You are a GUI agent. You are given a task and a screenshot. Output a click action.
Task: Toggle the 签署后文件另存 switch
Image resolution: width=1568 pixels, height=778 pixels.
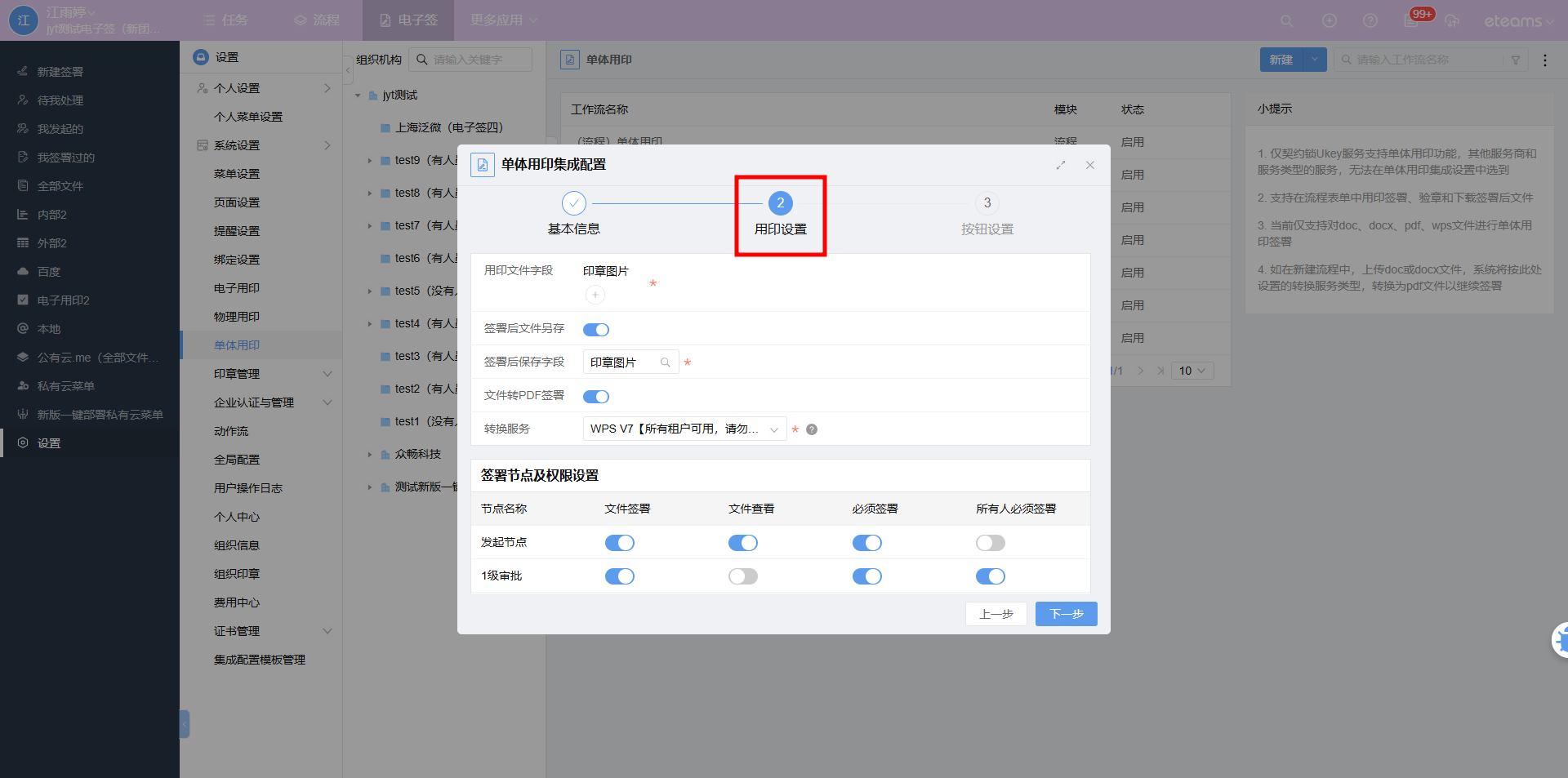click(x=596, y=330)
